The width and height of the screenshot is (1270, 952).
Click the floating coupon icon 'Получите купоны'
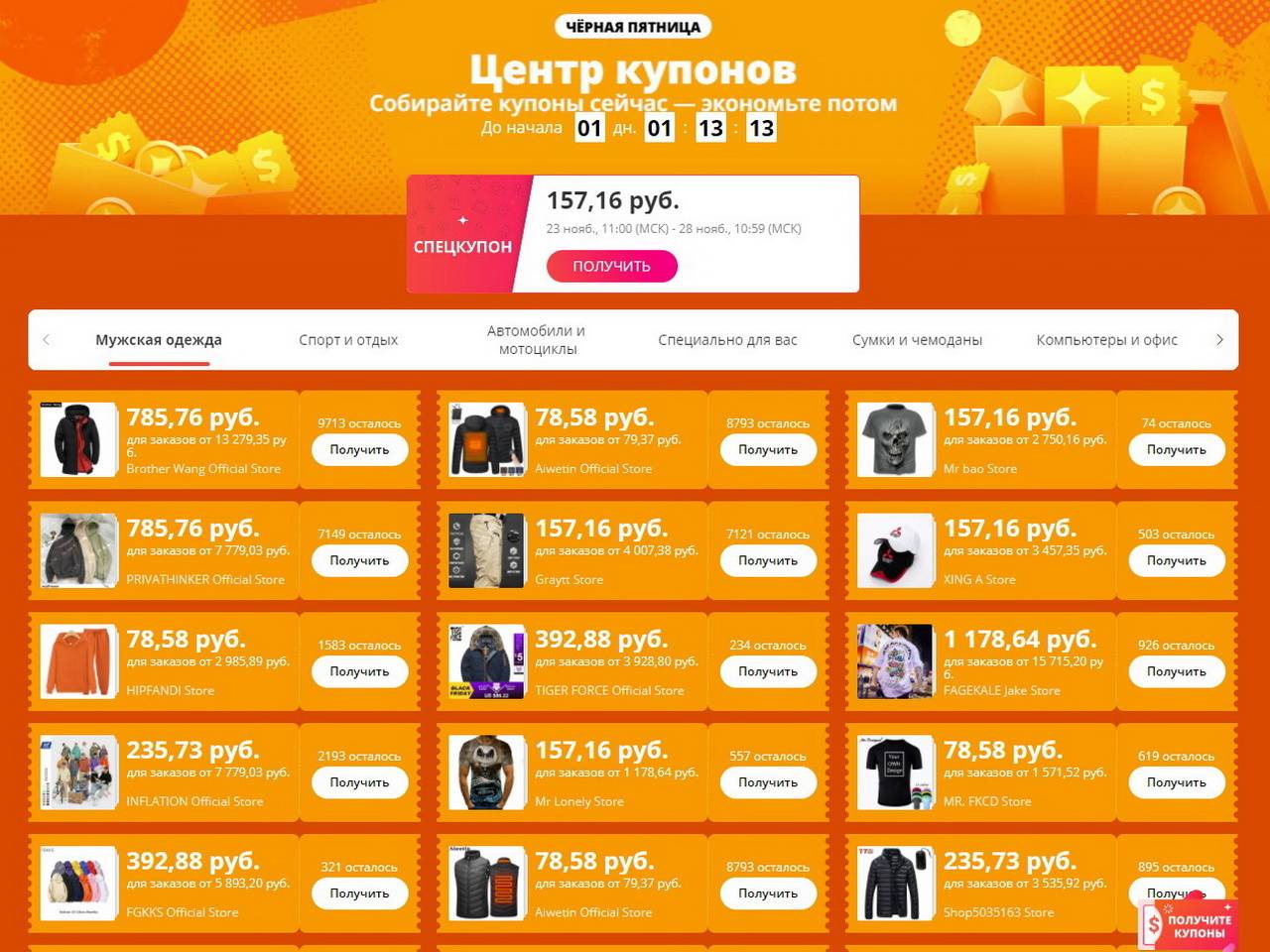[x=1189, y=922]
